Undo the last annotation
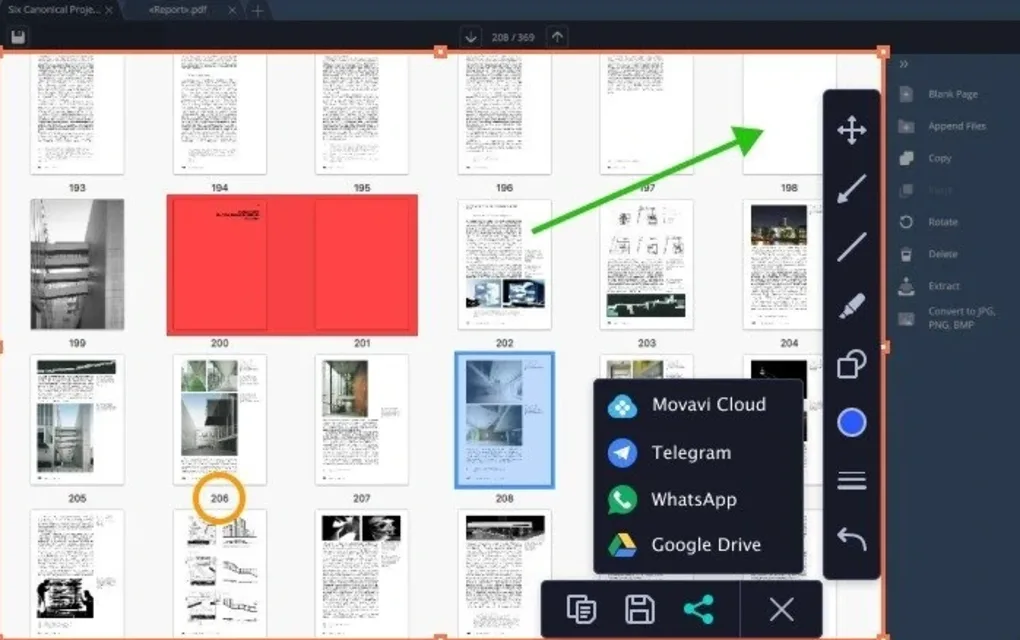Viewport: 1020px width, 640px height. coord(851,538)
